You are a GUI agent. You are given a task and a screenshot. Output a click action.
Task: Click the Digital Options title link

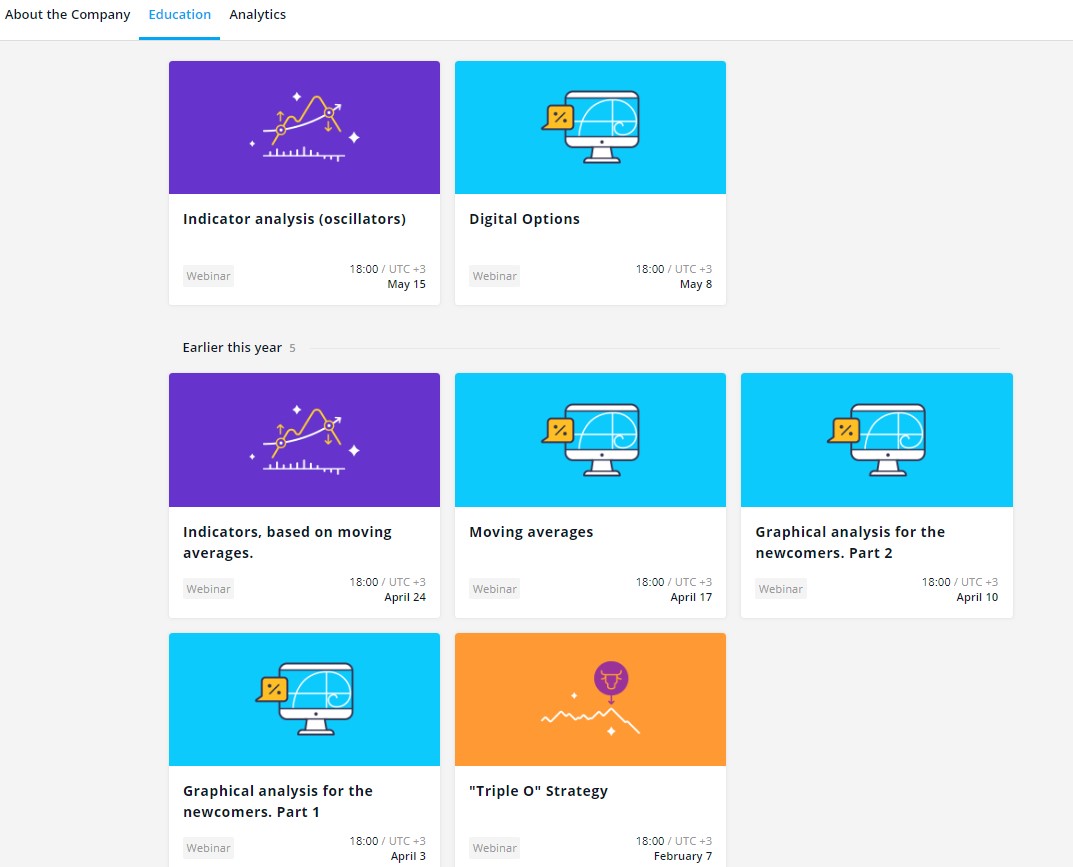point(524,219)
